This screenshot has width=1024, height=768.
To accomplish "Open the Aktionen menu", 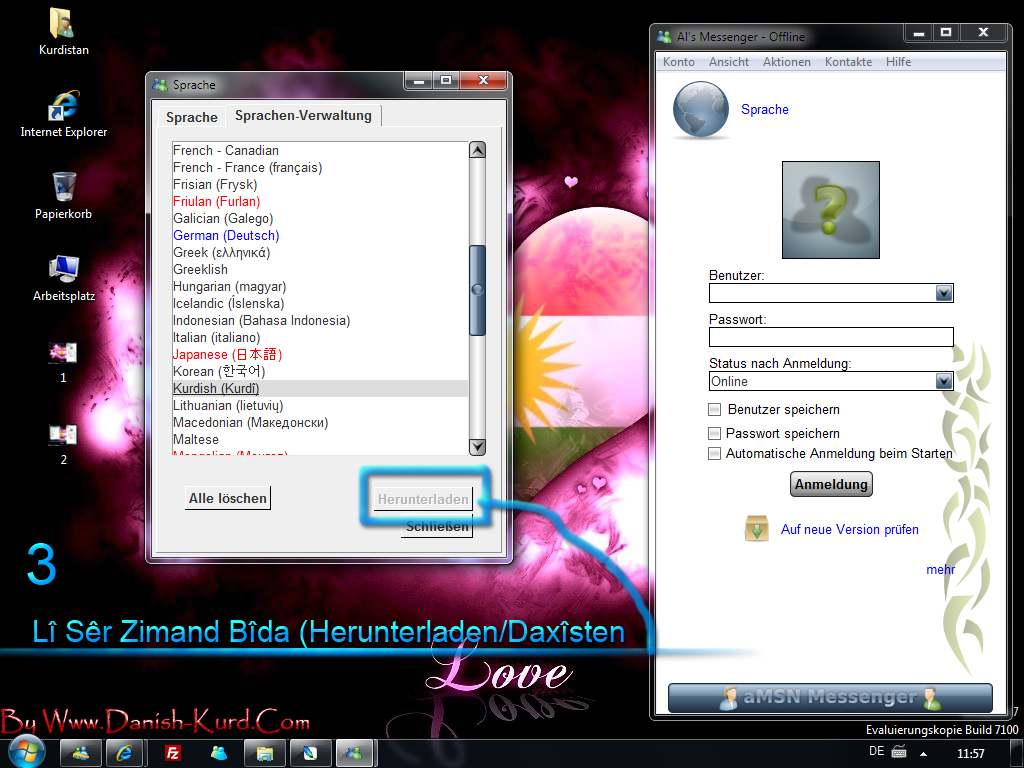I will tap(786, 61).
